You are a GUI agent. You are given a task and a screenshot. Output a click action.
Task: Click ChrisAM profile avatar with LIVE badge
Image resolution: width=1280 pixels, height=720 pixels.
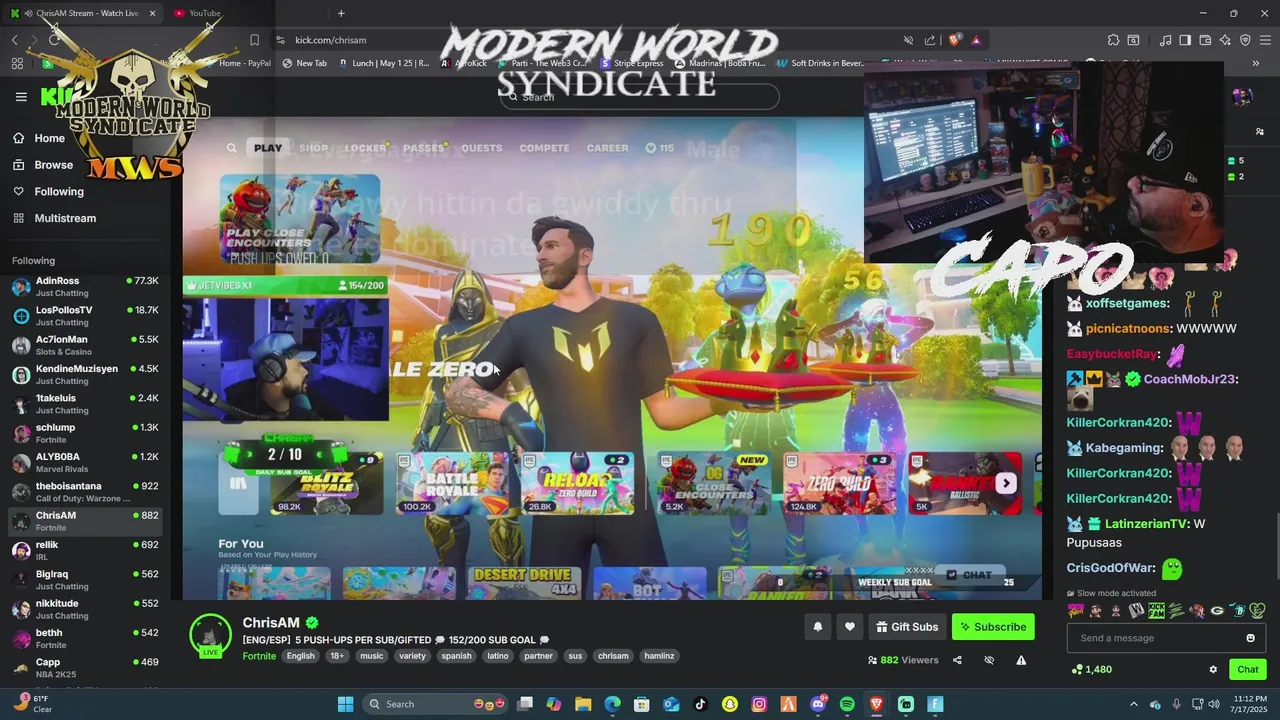tap(211, 636)
